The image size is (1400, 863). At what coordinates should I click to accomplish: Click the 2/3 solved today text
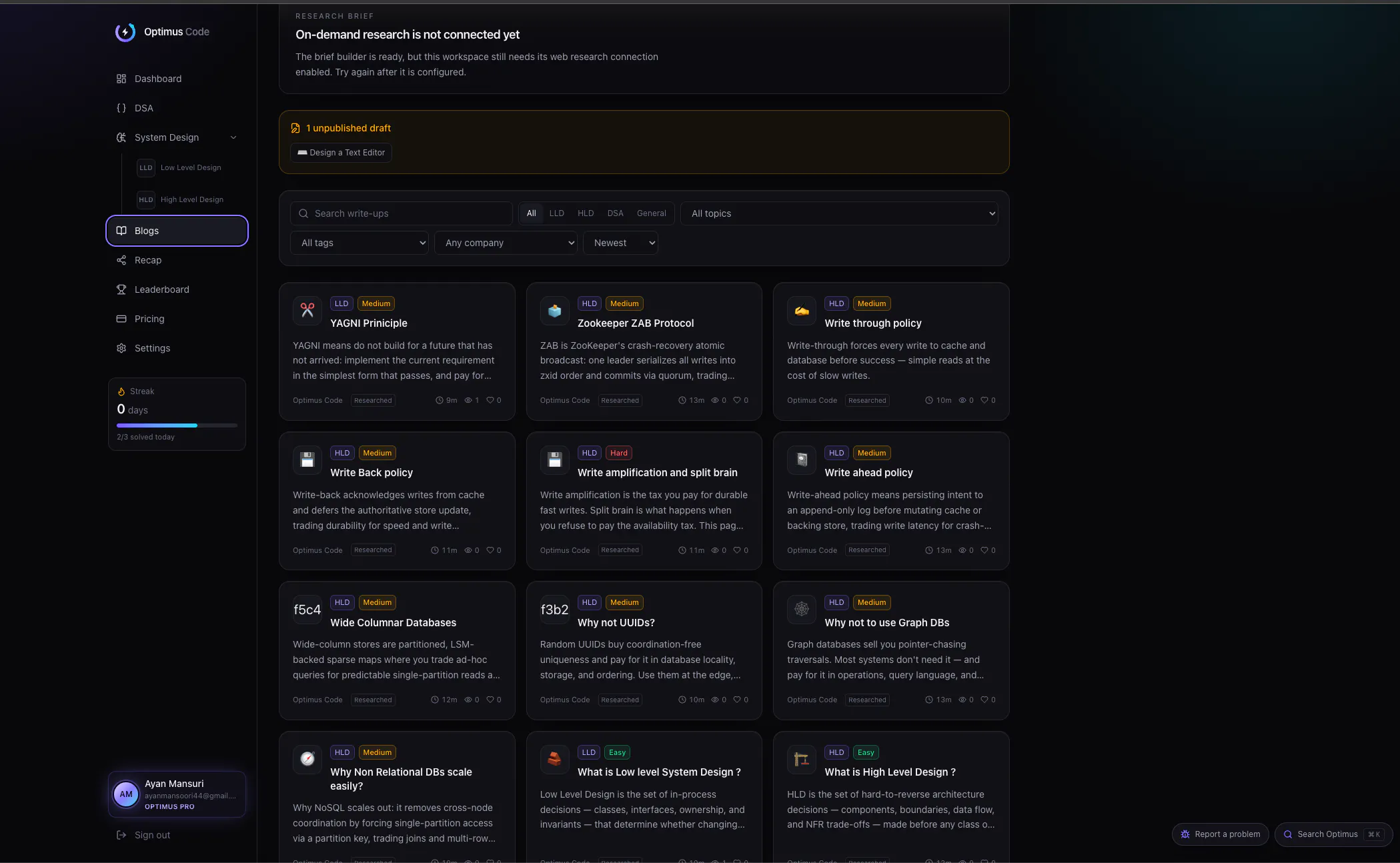coord(145,438)
